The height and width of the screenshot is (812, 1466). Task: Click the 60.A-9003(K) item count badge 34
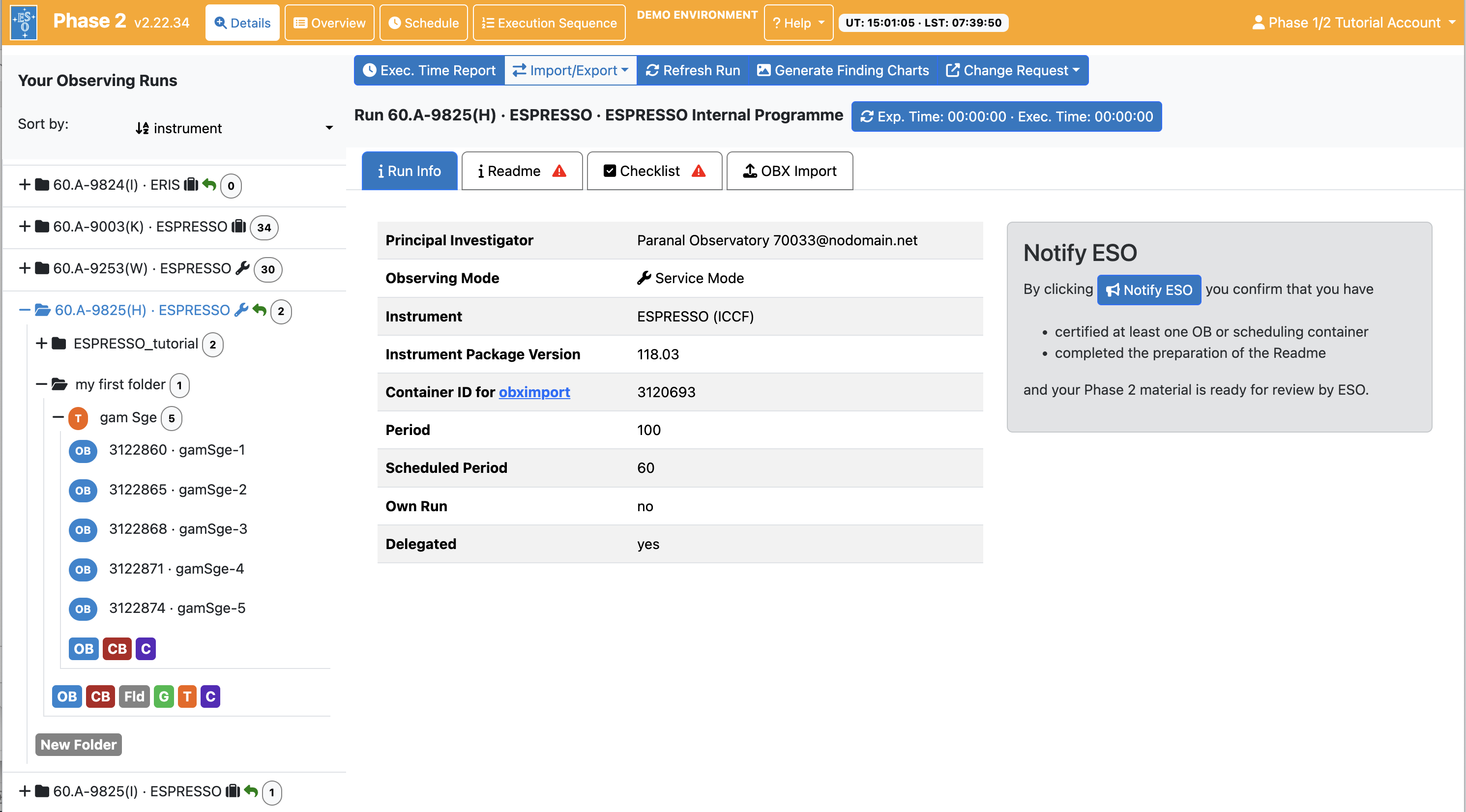point(264,228)
